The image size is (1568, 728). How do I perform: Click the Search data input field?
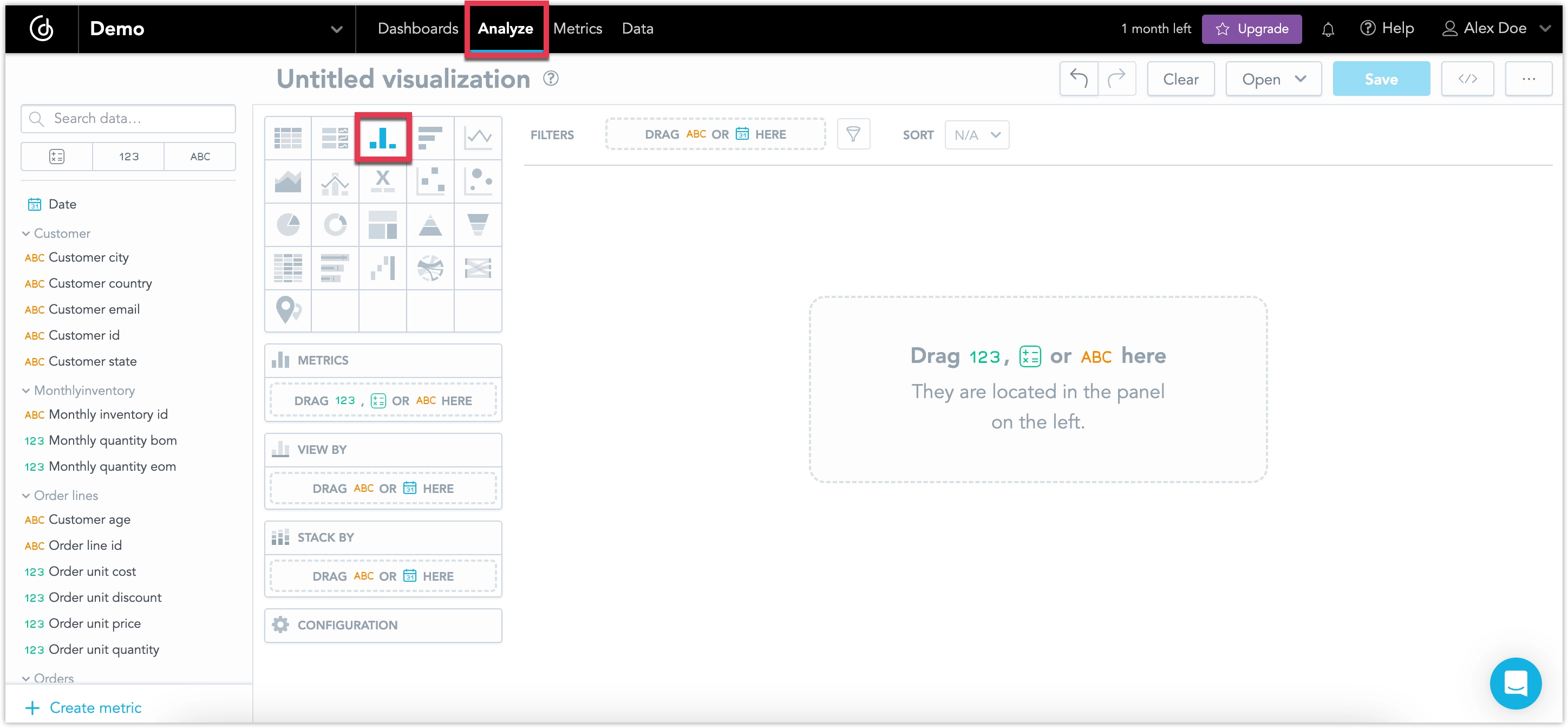128,118
